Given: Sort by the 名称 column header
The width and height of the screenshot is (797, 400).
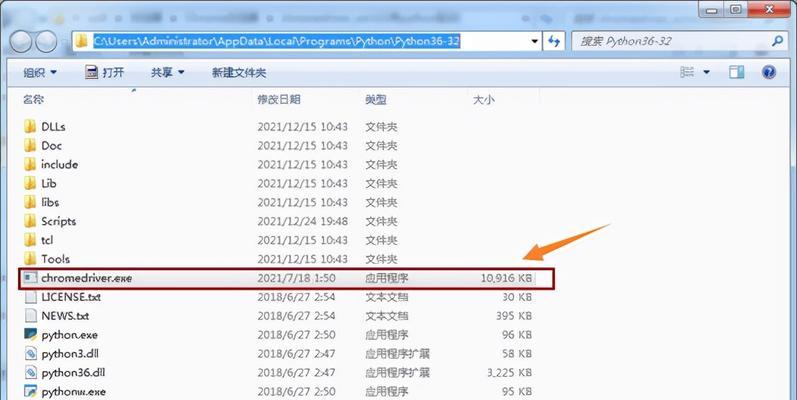Looking at the screenshot, I should click(34, 100).
